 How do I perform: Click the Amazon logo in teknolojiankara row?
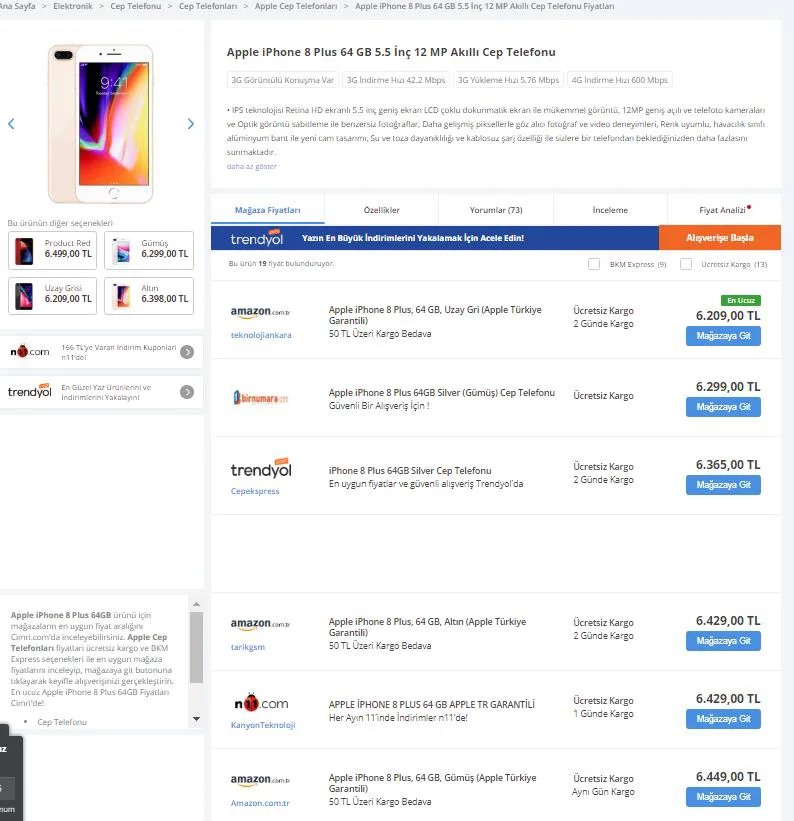[260, 312]
